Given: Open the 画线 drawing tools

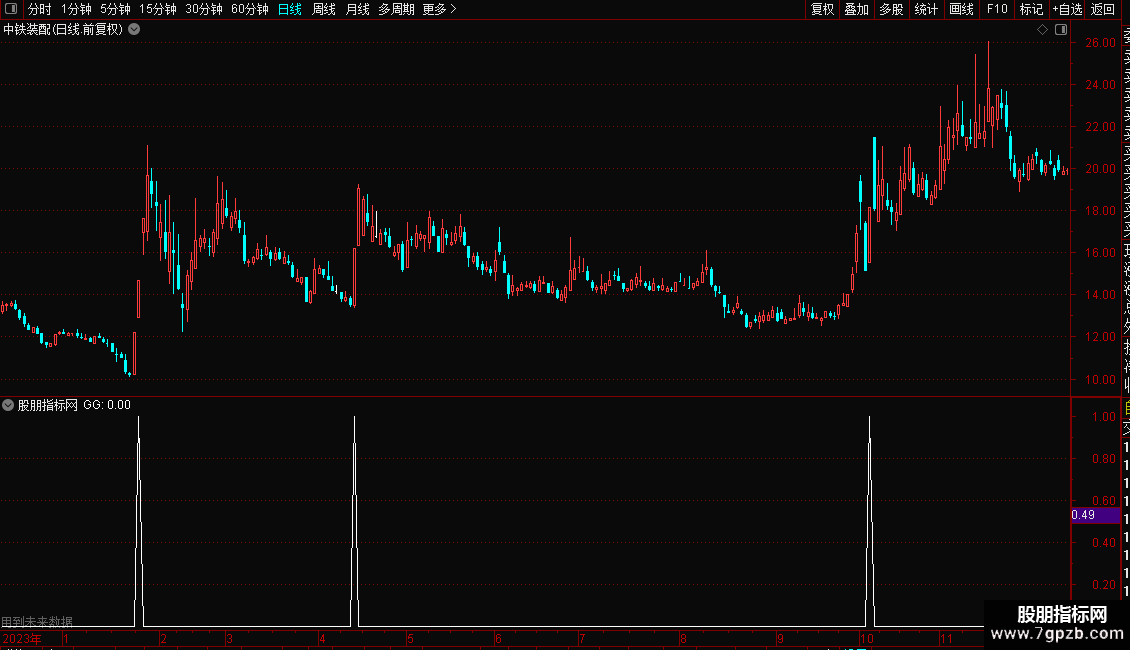Looking at the screenshot, I should pyautogui.click(x=961, y=9).
